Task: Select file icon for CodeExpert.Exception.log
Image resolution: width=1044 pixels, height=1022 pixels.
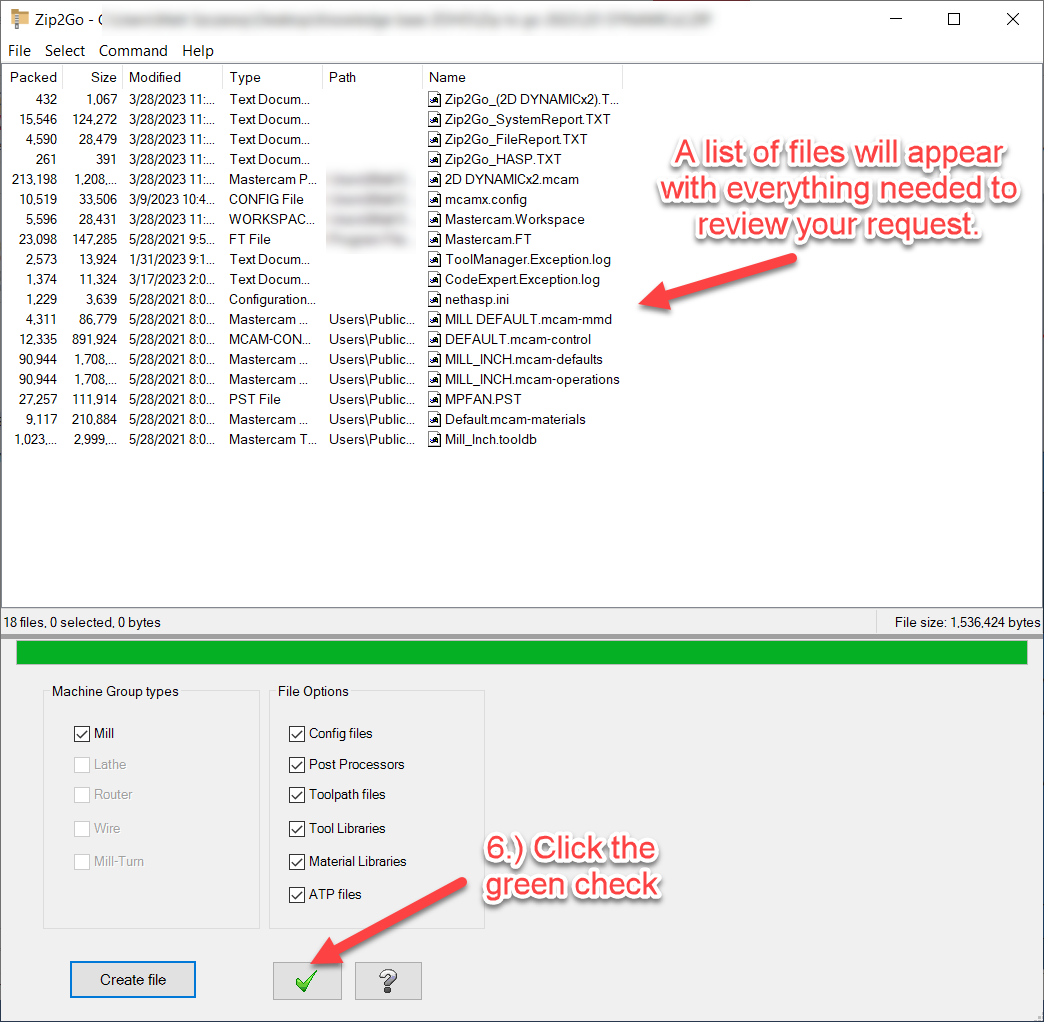Action: point(434,279)
